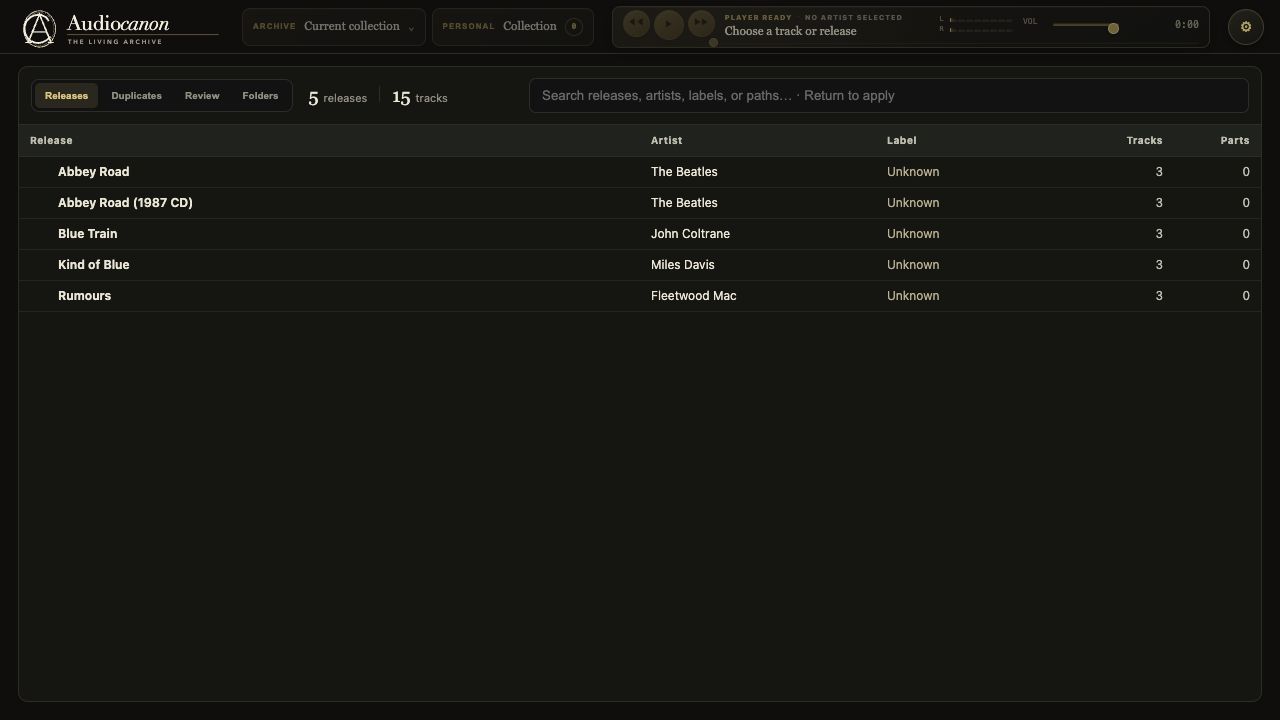
Task: Open settings via the gear icon
Action: [1246, 27]
